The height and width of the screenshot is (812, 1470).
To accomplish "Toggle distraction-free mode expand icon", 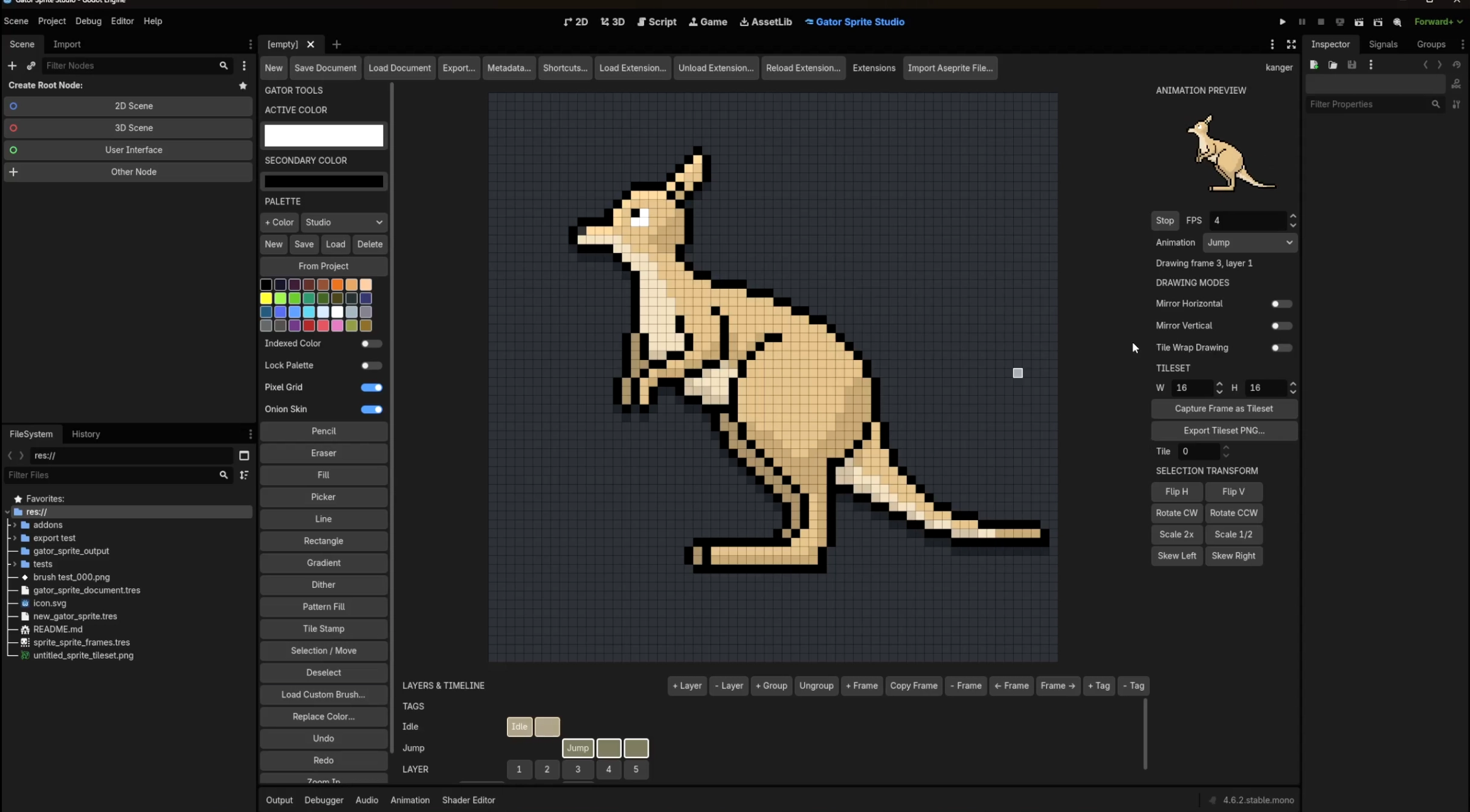I will (x=1291, y=44).
